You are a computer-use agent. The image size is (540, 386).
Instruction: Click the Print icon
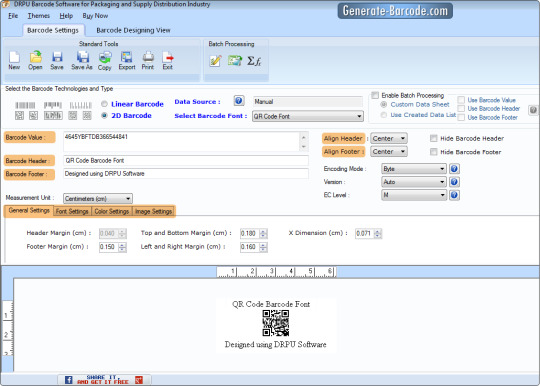(148, 61)
